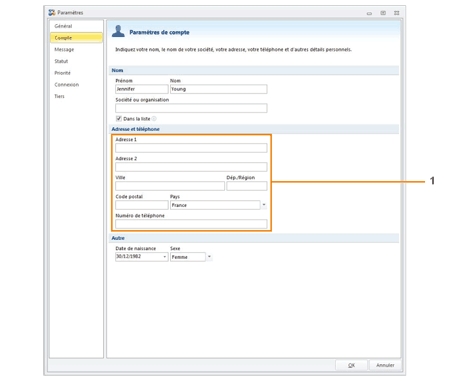Click the info icon beside Dans la liste
This screenshot has height=381, width=450.
(154, 119)
